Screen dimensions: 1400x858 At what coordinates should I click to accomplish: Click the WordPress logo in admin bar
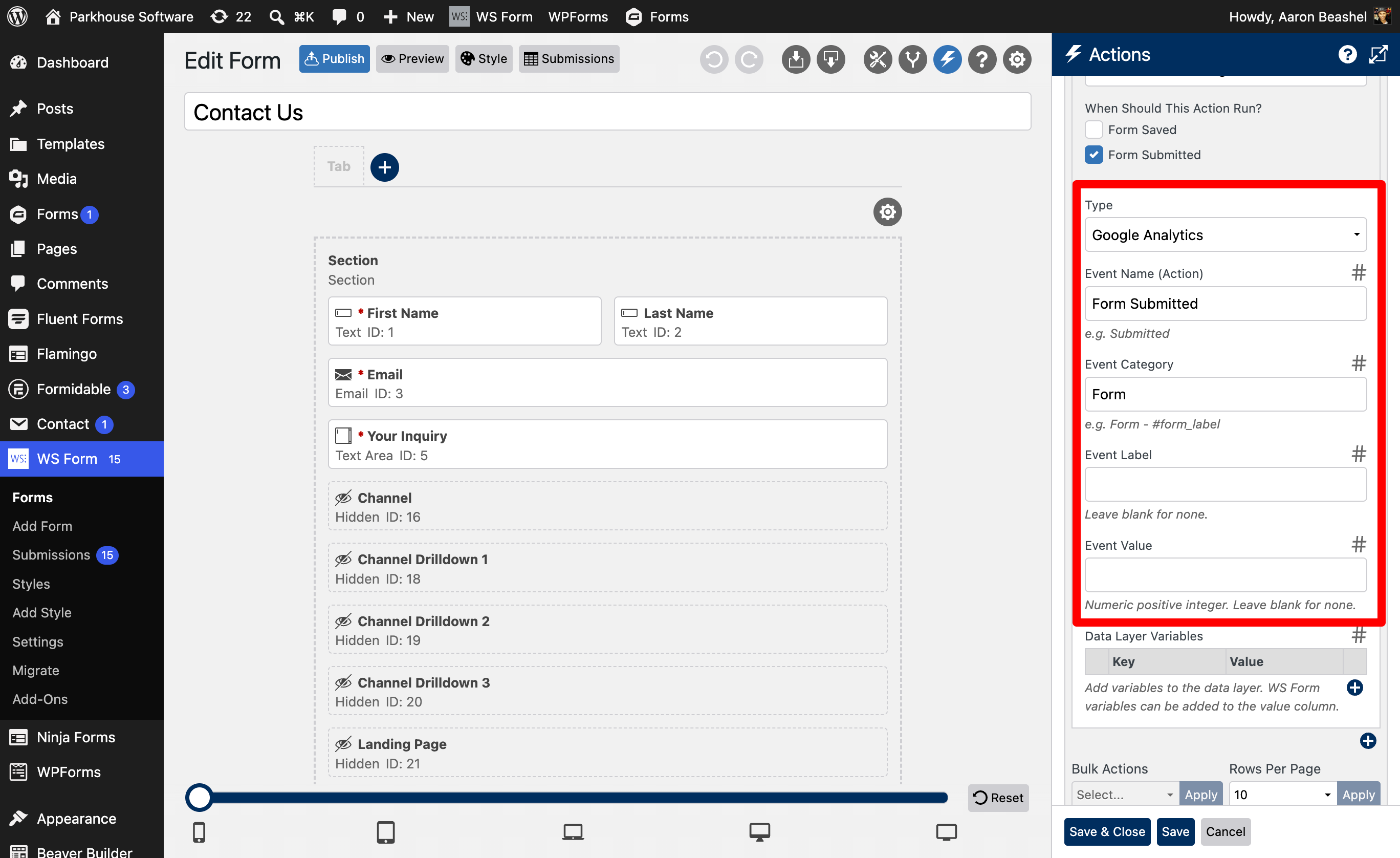click(17, 16)
